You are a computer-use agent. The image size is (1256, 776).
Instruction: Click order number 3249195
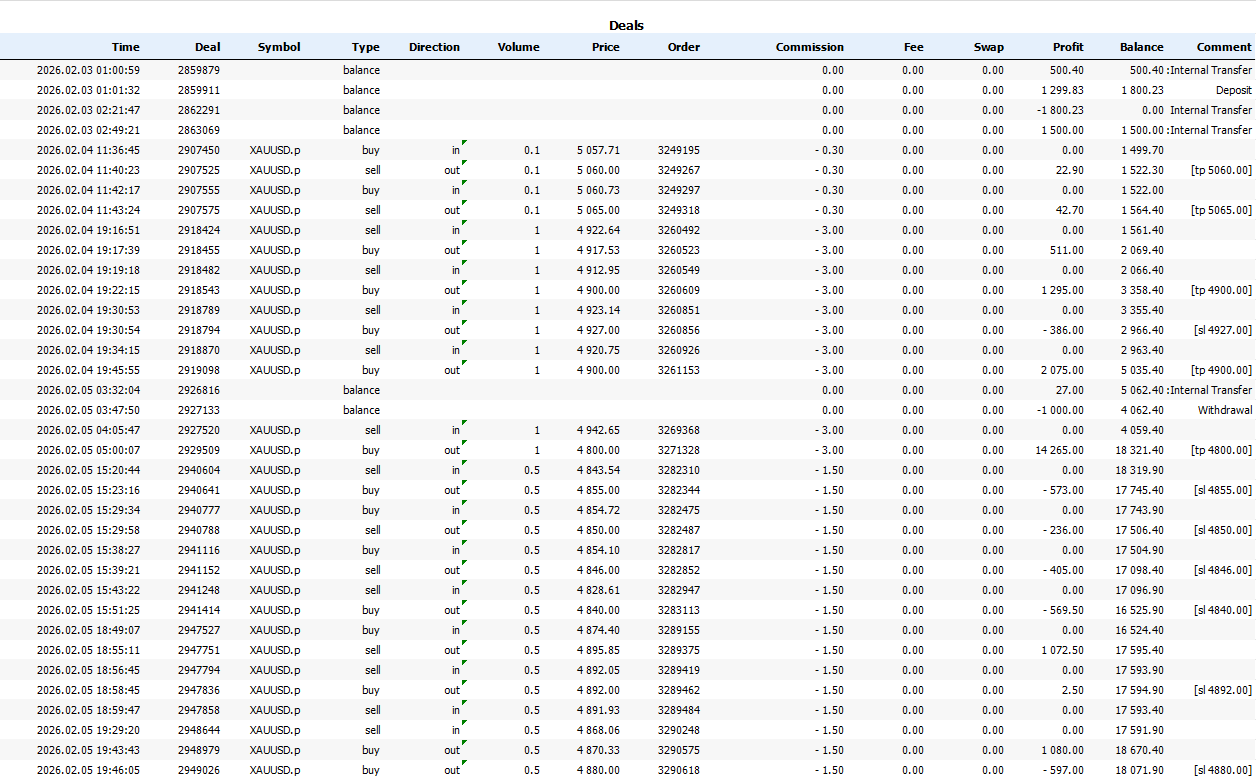[678, 150]
